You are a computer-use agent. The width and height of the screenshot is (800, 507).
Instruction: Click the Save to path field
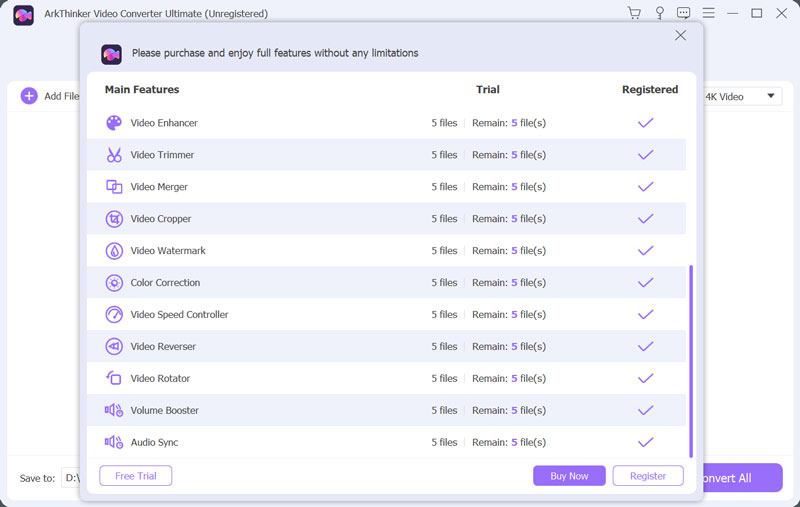(x=71, y=478)
